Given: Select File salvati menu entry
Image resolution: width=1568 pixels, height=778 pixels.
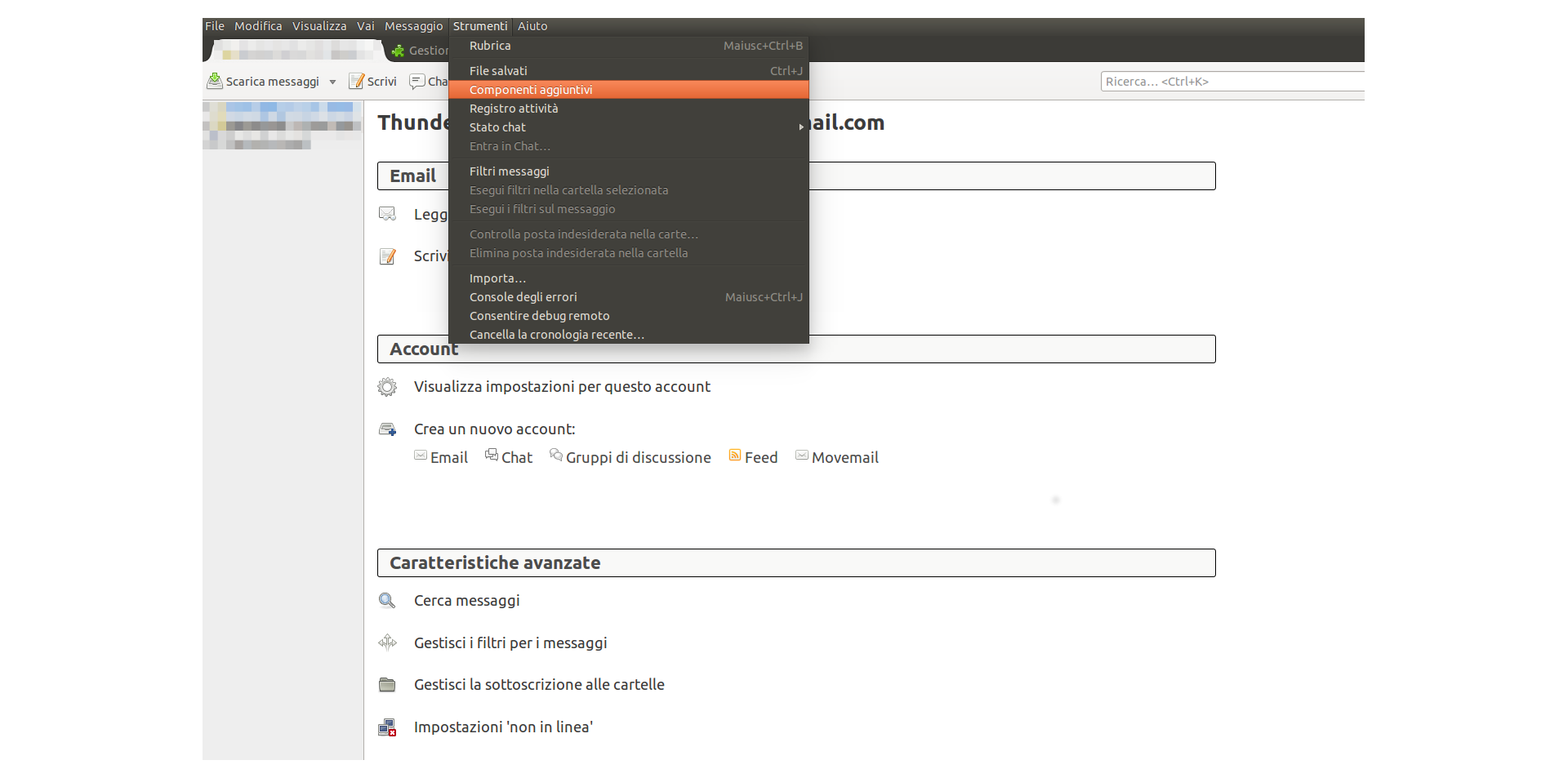Looking at the screenshot, I should (x=629, y=71).
